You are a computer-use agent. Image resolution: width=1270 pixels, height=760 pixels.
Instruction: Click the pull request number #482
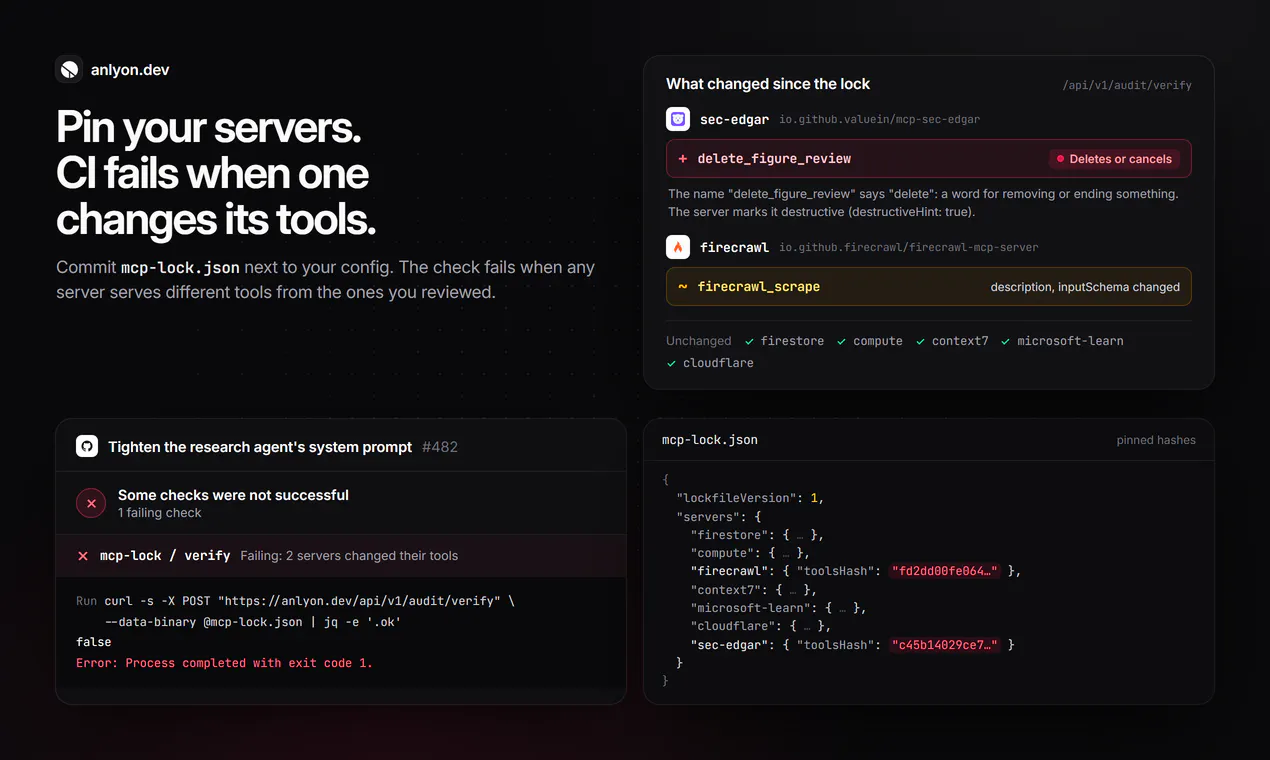(440, 447)
